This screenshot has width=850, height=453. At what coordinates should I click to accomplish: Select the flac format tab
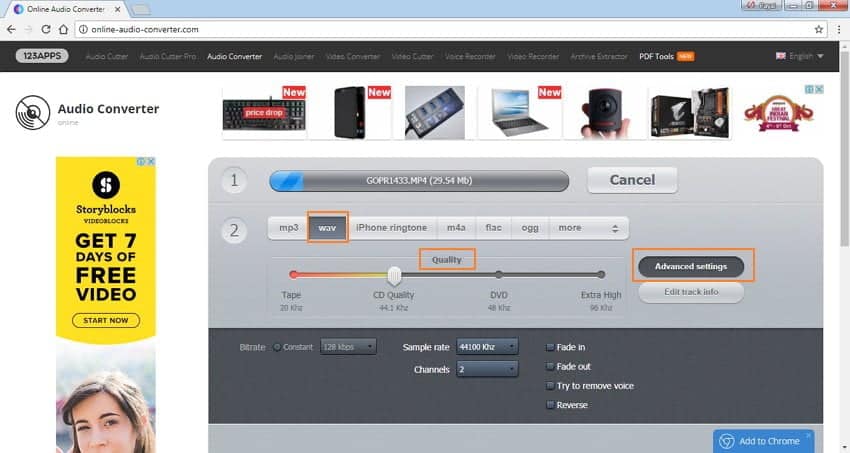493,228
